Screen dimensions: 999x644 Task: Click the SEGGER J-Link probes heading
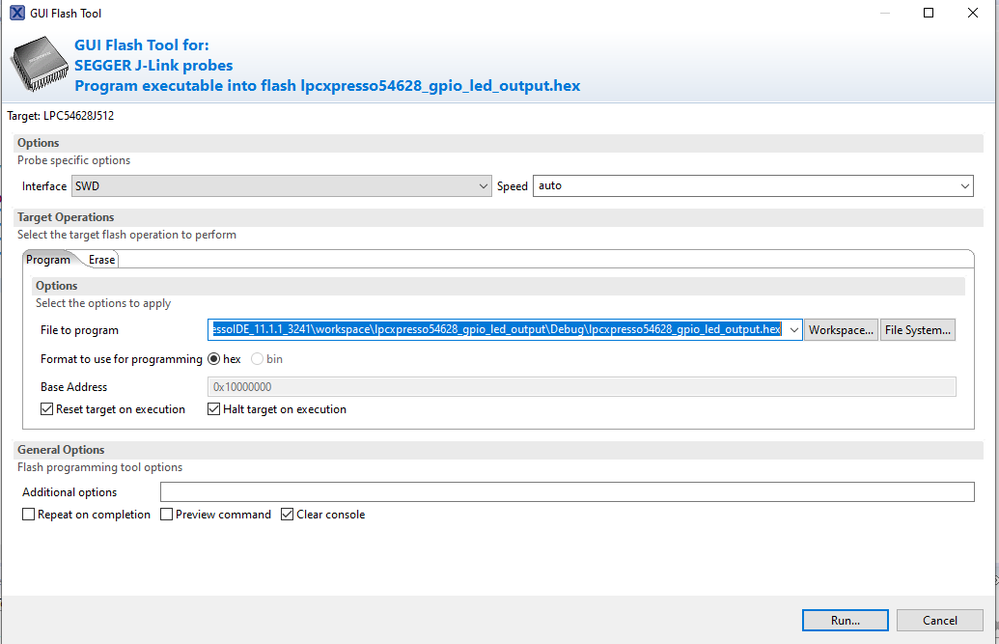[x=154, y=66]
